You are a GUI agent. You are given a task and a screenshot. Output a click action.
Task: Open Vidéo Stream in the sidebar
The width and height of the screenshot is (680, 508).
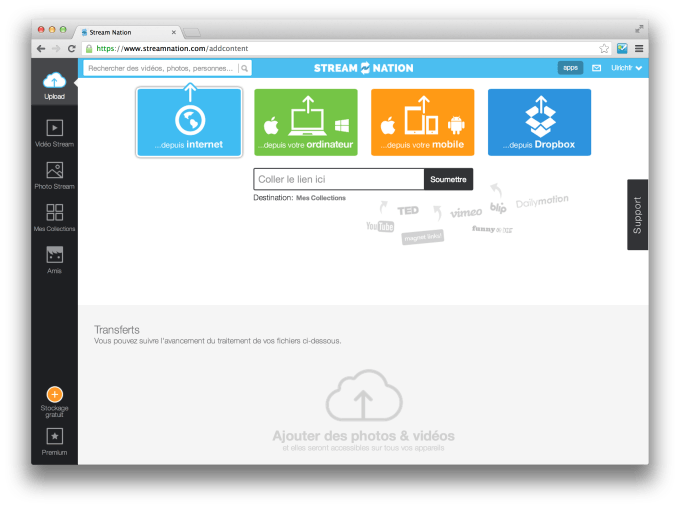54,133
